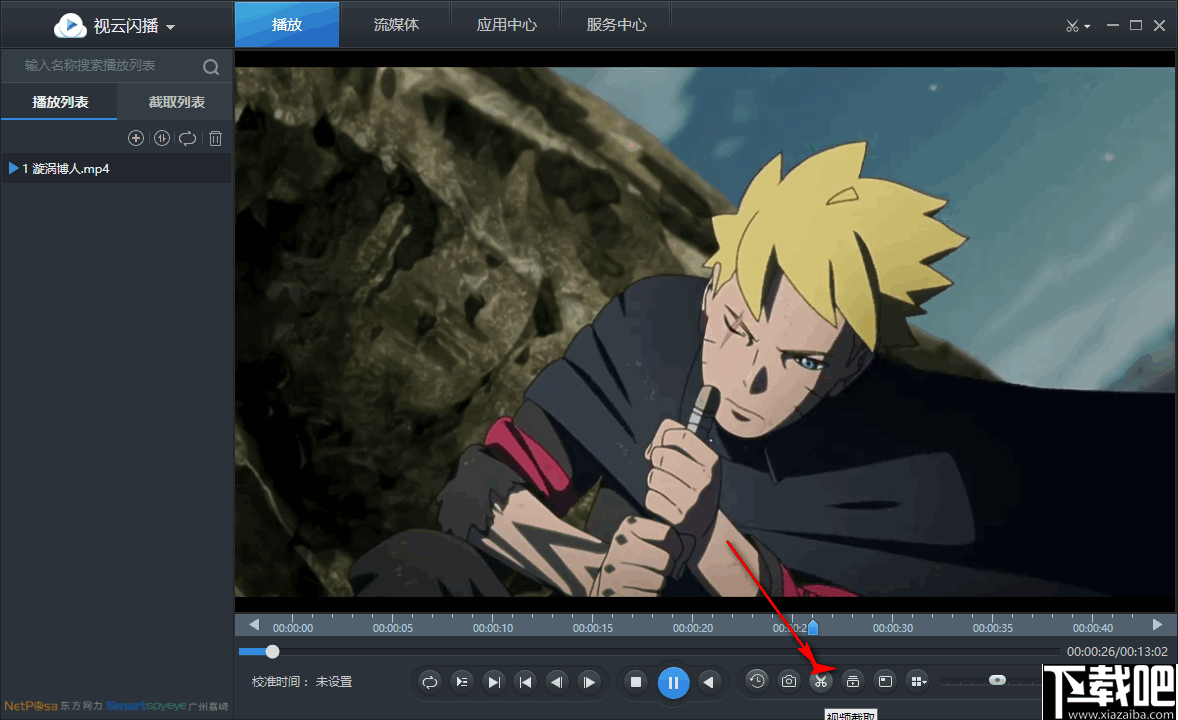Open the 应用中心 tab
1178x720 pixels.
click(506, 25)
